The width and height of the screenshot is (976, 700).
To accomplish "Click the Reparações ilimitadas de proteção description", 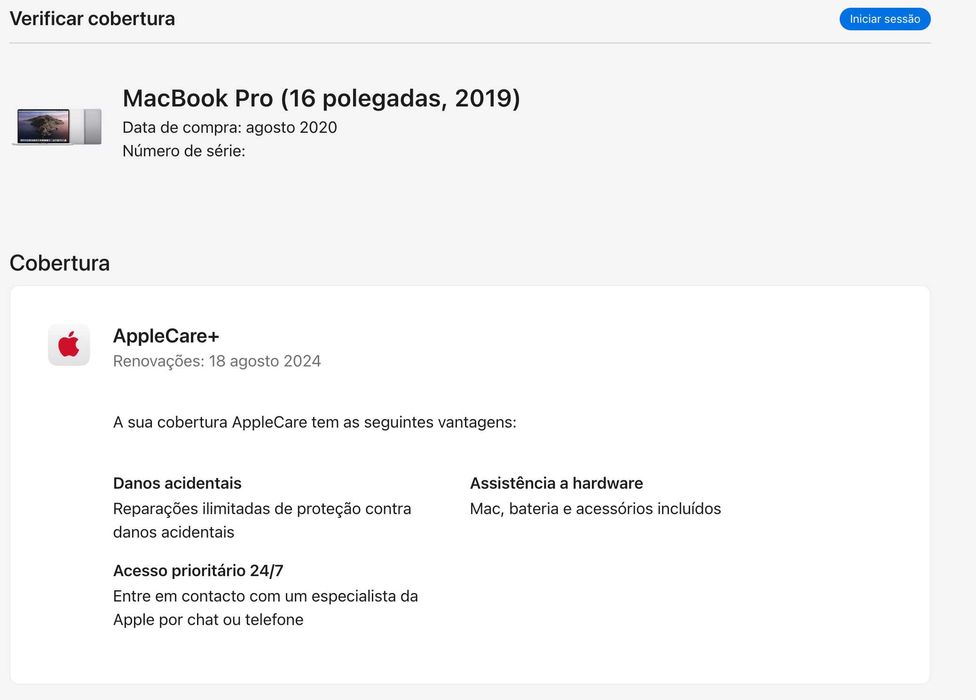I will point(262,509).
